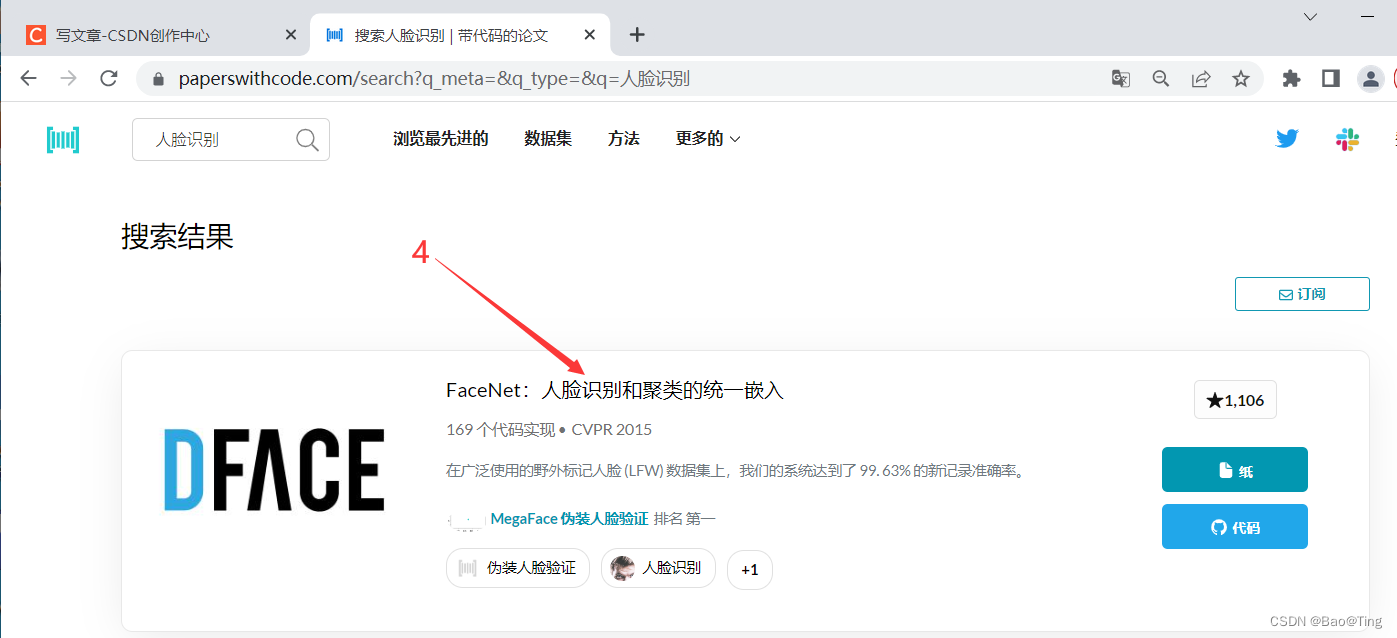
Task: Click the 搜索结果 heading
Action: pyautogui.click(x=178, y=237)
